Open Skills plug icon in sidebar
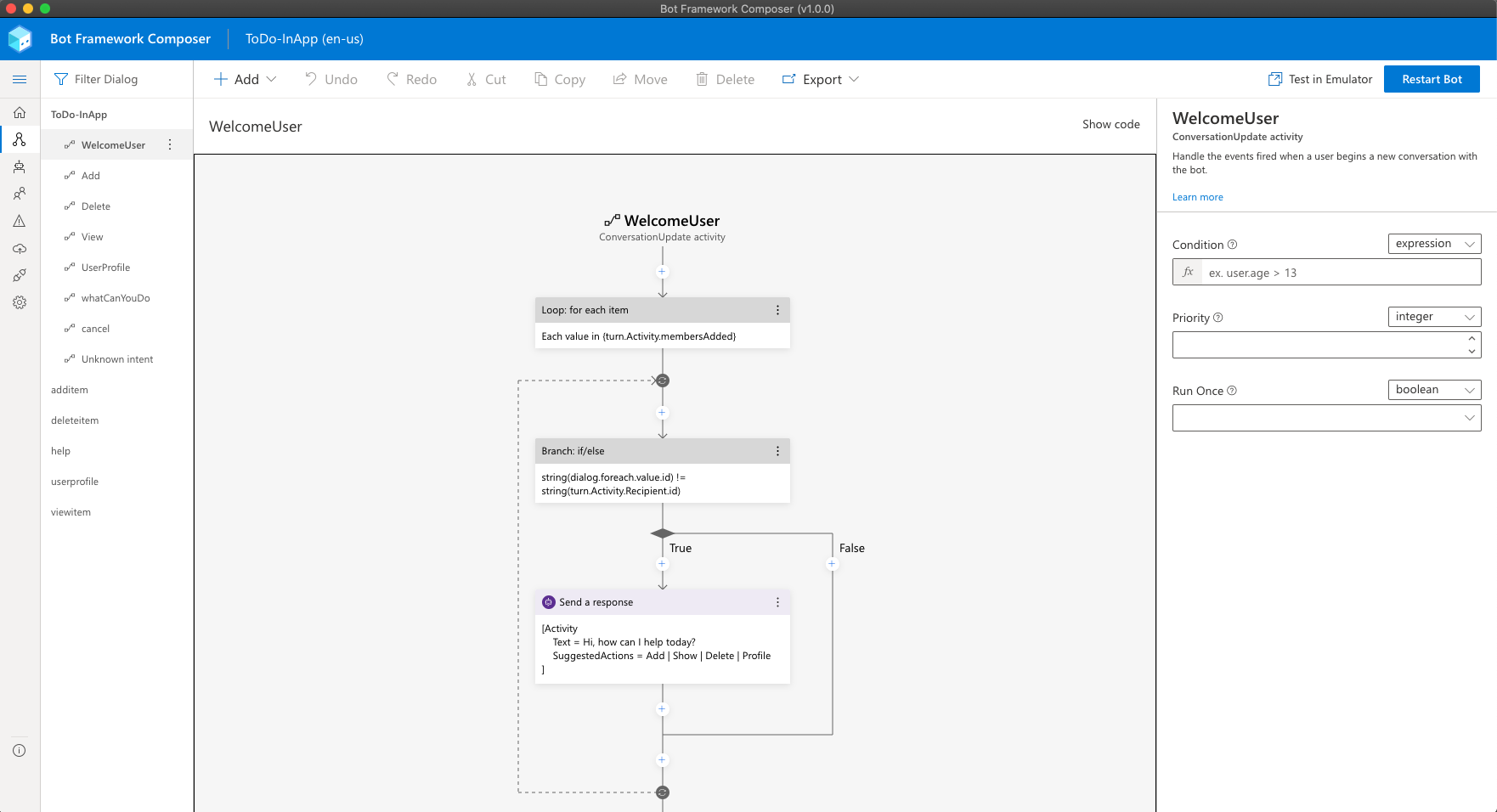 coord(20,275)
